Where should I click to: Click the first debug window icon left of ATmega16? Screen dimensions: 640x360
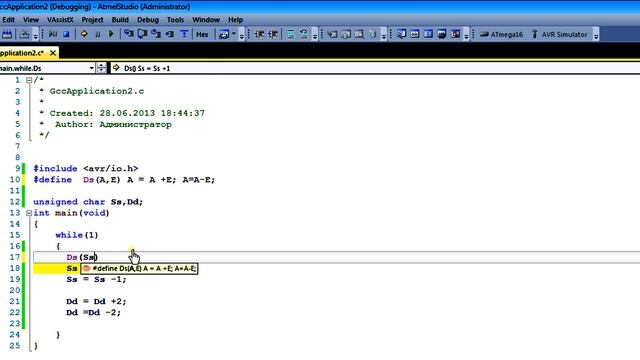[401, 34]
